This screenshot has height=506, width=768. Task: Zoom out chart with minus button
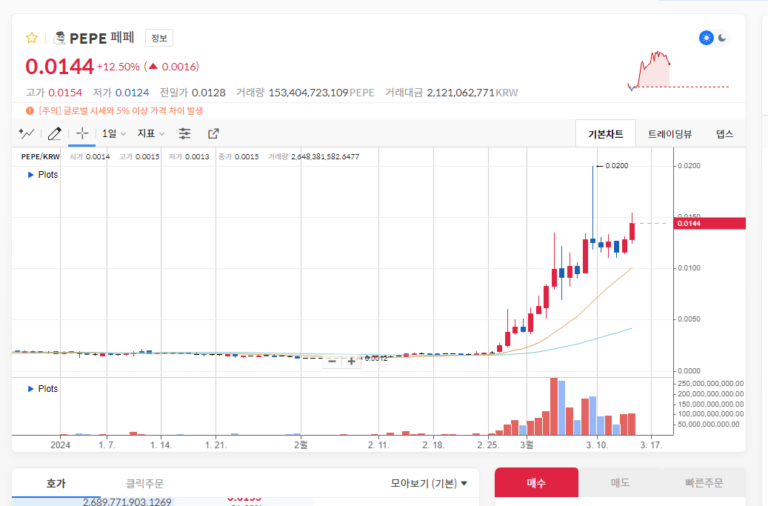point(332,361)
